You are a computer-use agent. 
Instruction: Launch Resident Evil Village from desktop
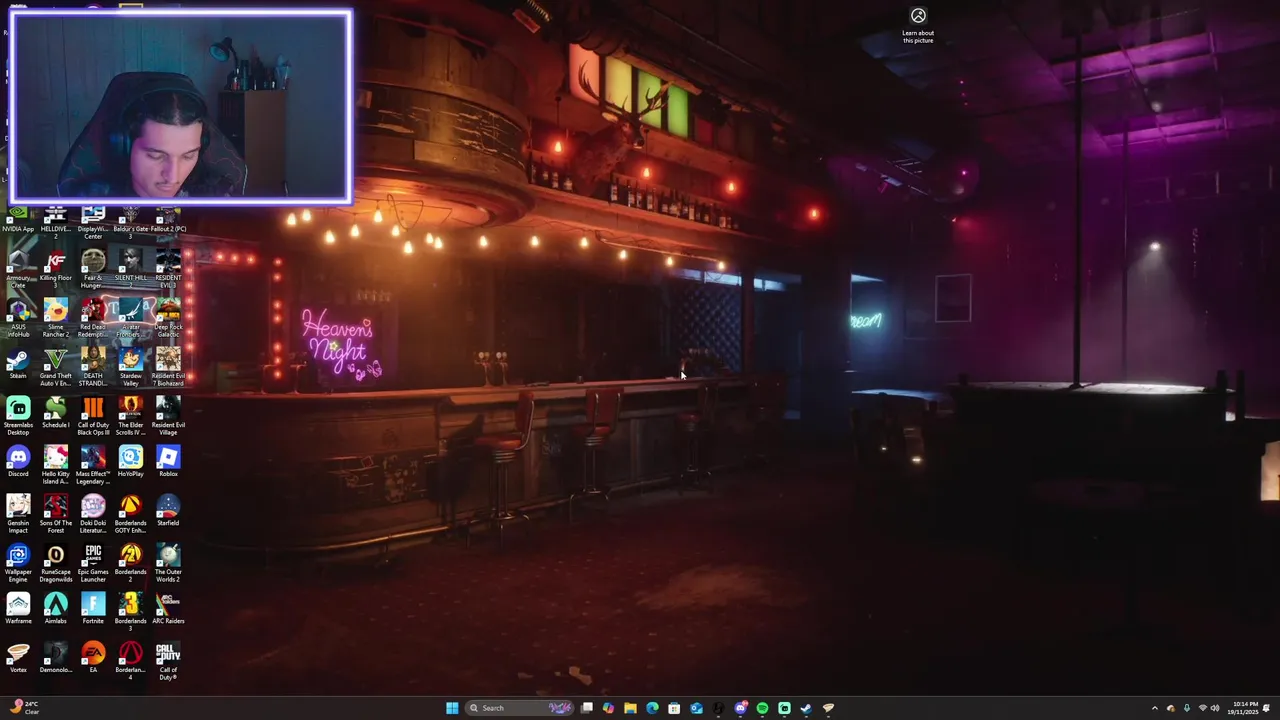[x=168, y=416]
